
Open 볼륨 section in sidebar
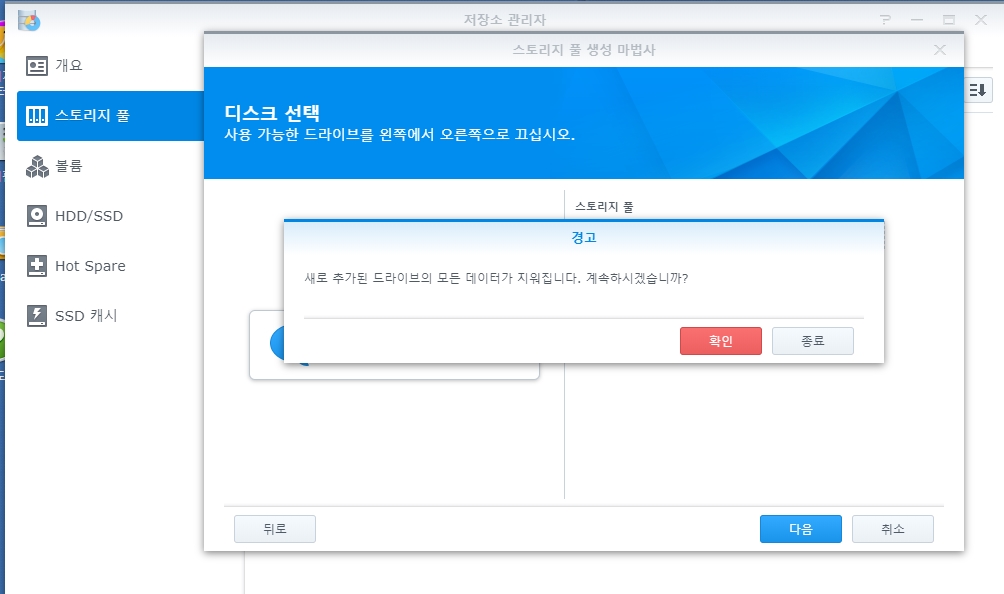pos(110,166)
